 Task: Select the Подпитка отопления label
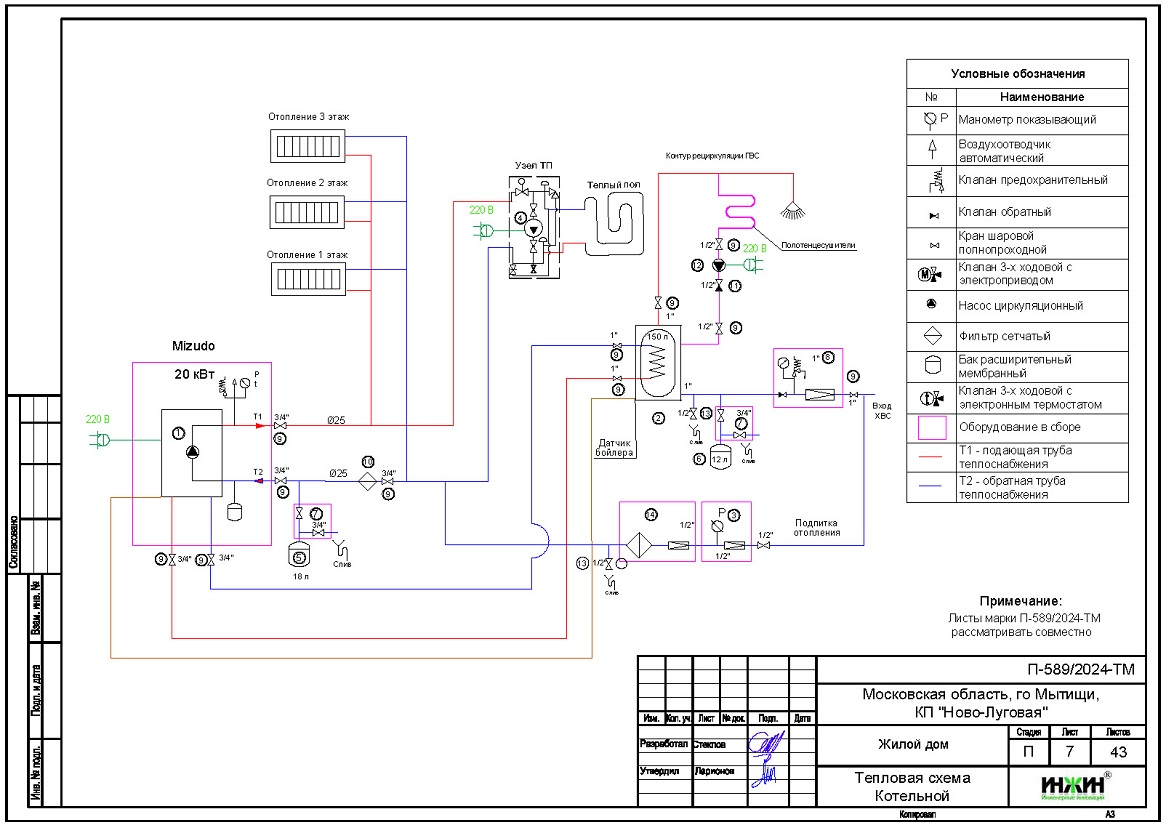(817, 527)
